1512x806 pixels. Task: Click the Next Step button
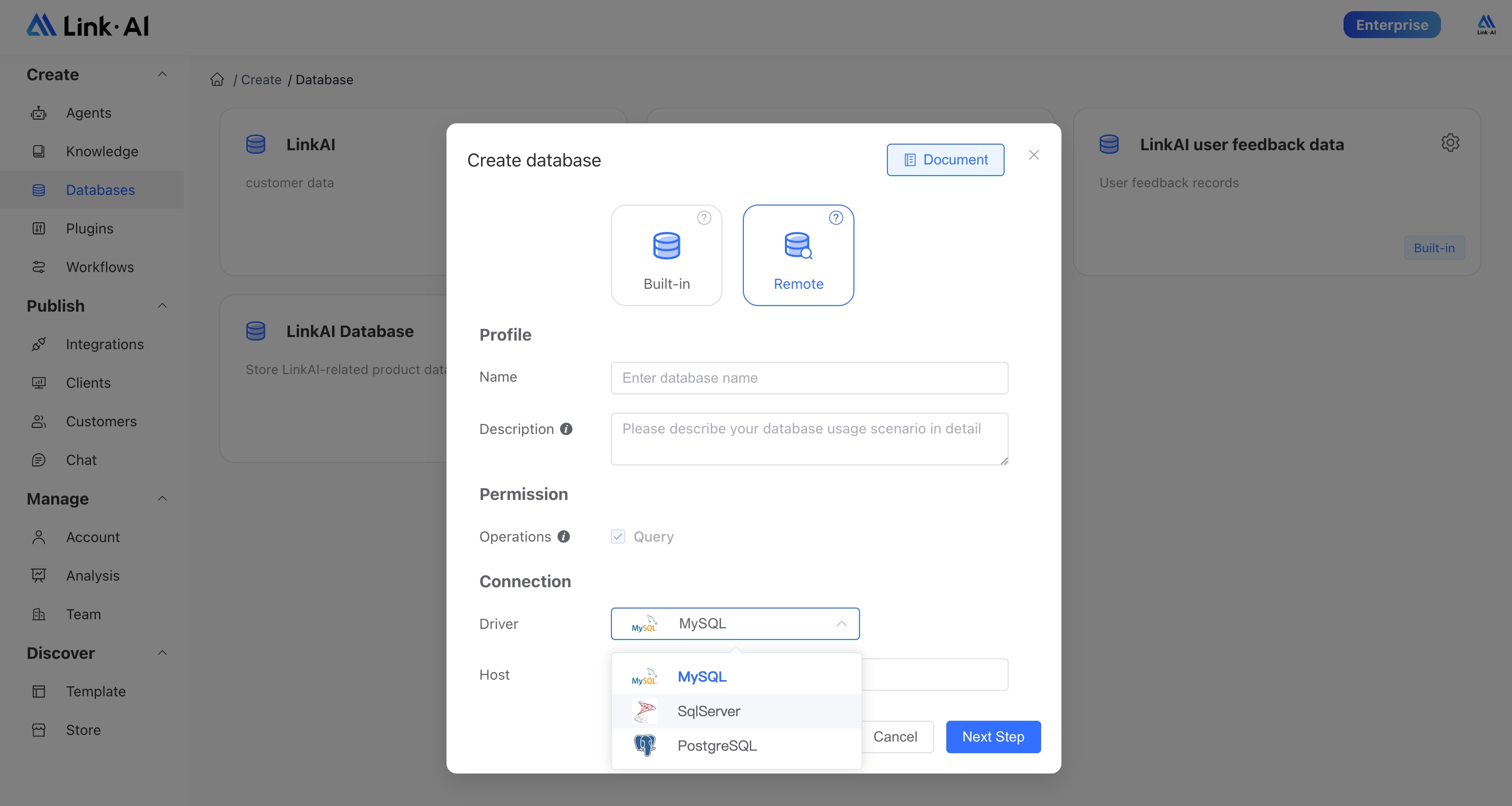click(x=993, y=737)
